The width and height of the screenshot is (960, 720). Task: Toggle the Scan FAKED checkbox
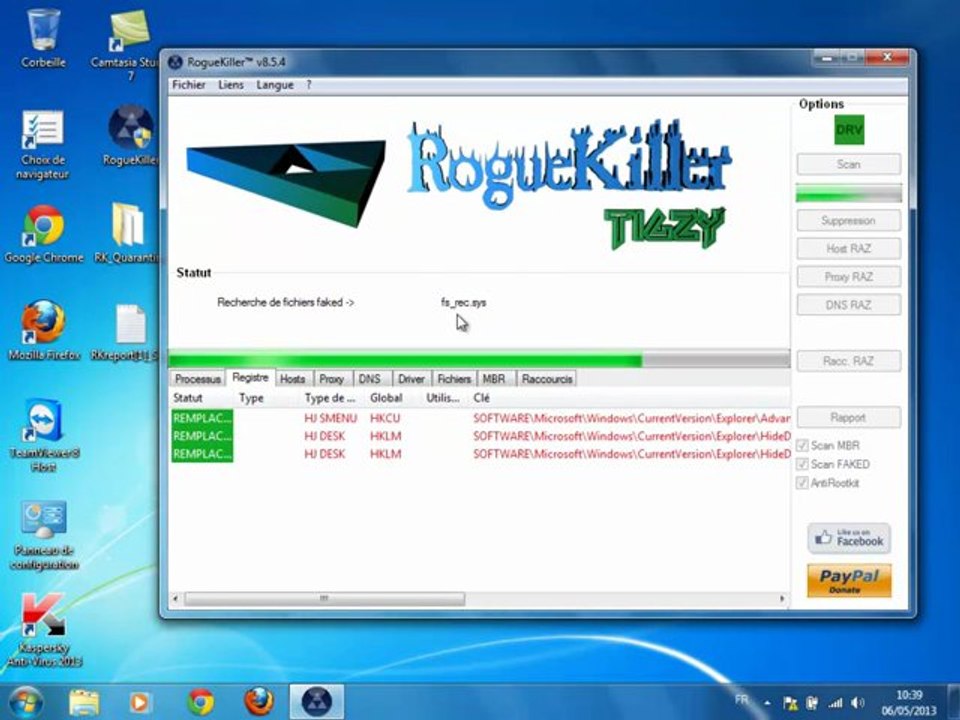click(801, 464)
